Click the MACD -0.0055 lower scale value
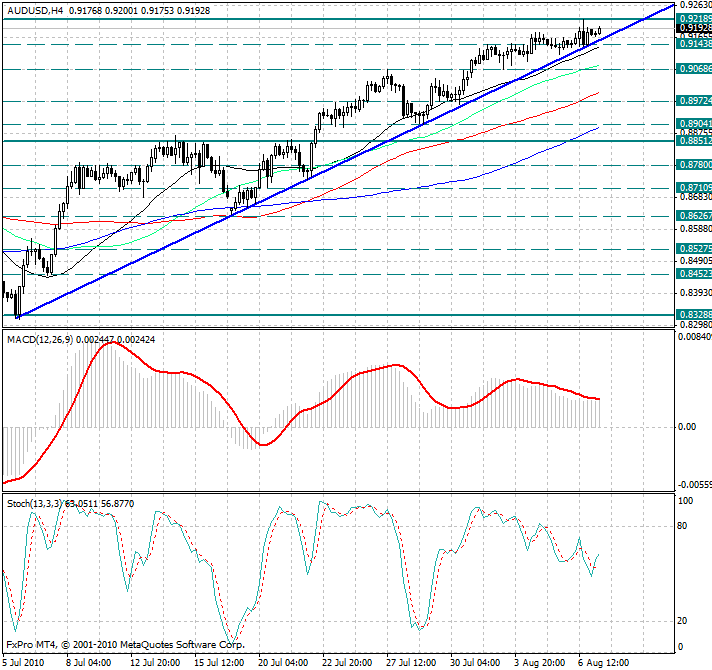 (695, 485)
